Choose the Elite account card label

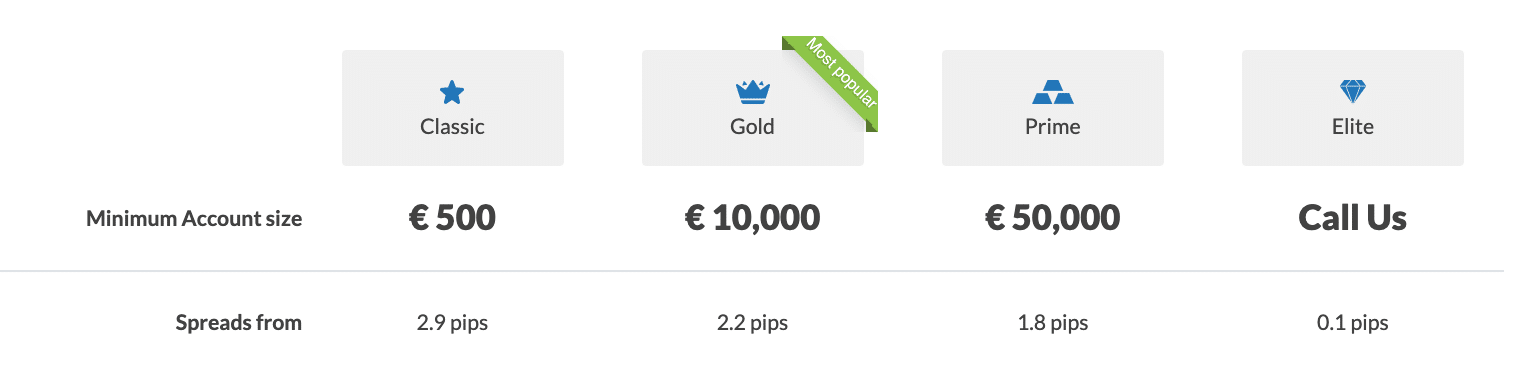click(1352, 127)
